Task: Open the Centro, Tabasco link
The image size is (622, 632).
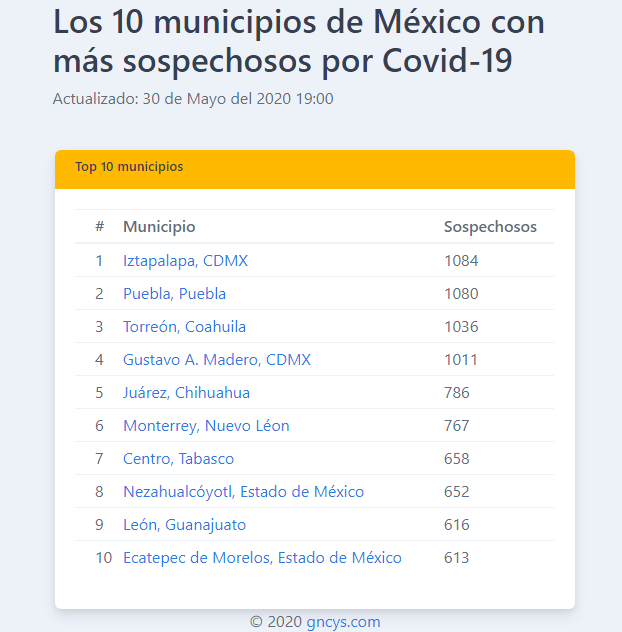Action: click(x=179, y=459)
